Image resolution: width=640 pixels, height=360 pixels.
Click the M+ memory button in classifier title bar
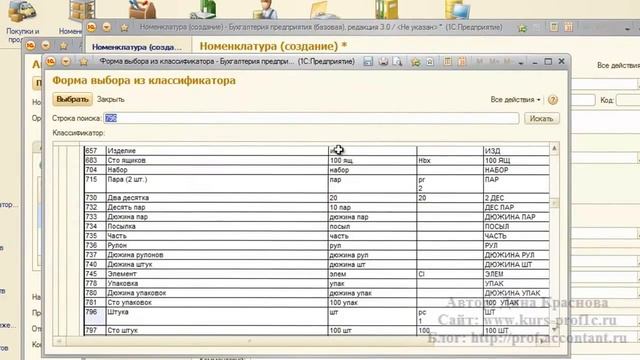point(494,62)
